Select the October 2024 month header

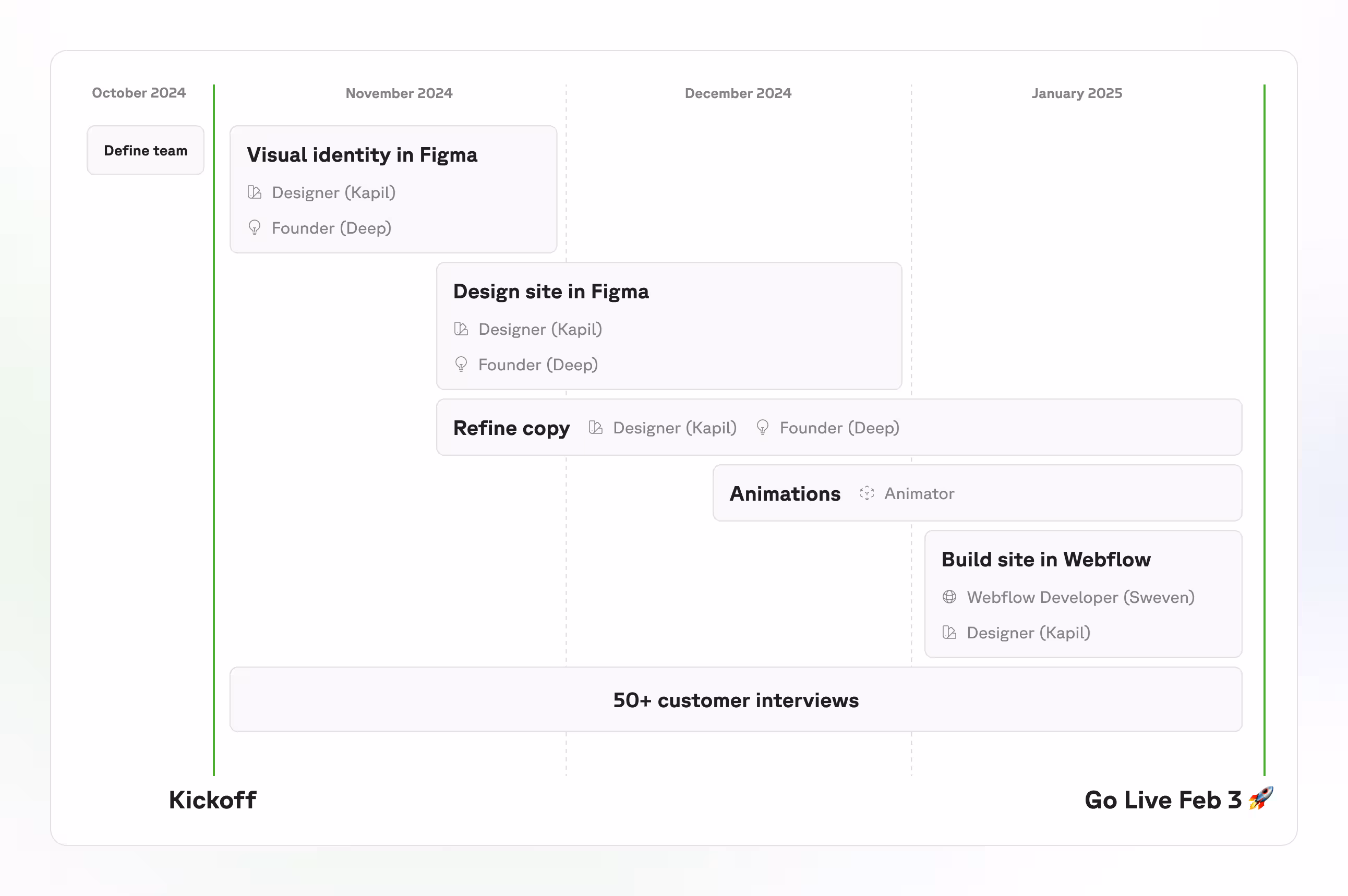coord(139,92)
